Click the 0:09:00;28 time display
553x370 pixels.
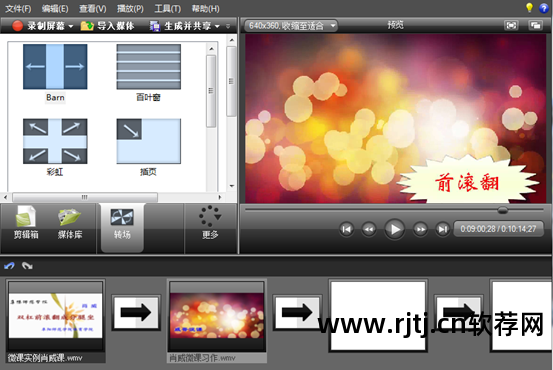point(498,229)
